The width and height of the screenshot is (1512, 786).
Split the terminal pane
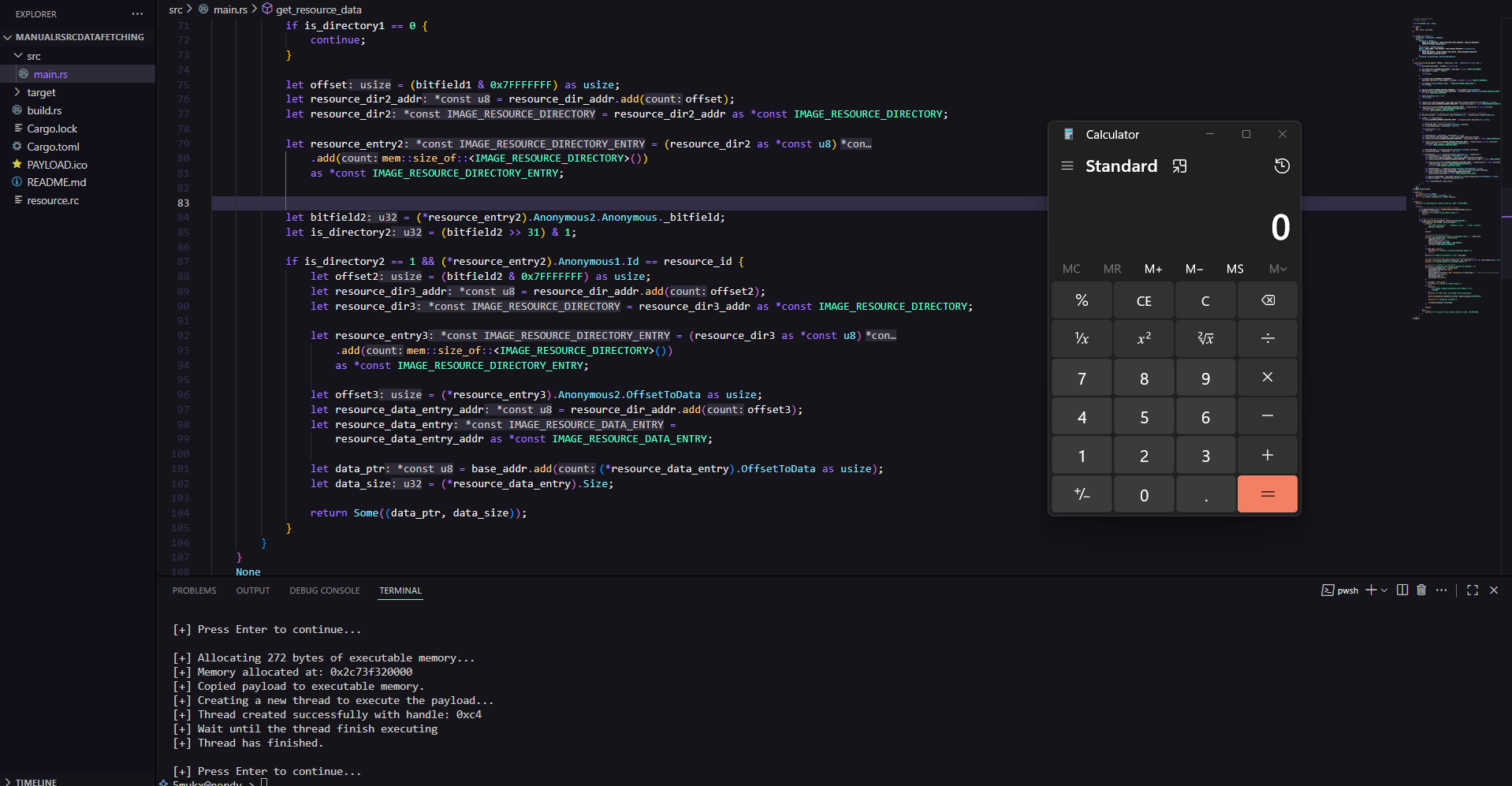click(1402, 590)
